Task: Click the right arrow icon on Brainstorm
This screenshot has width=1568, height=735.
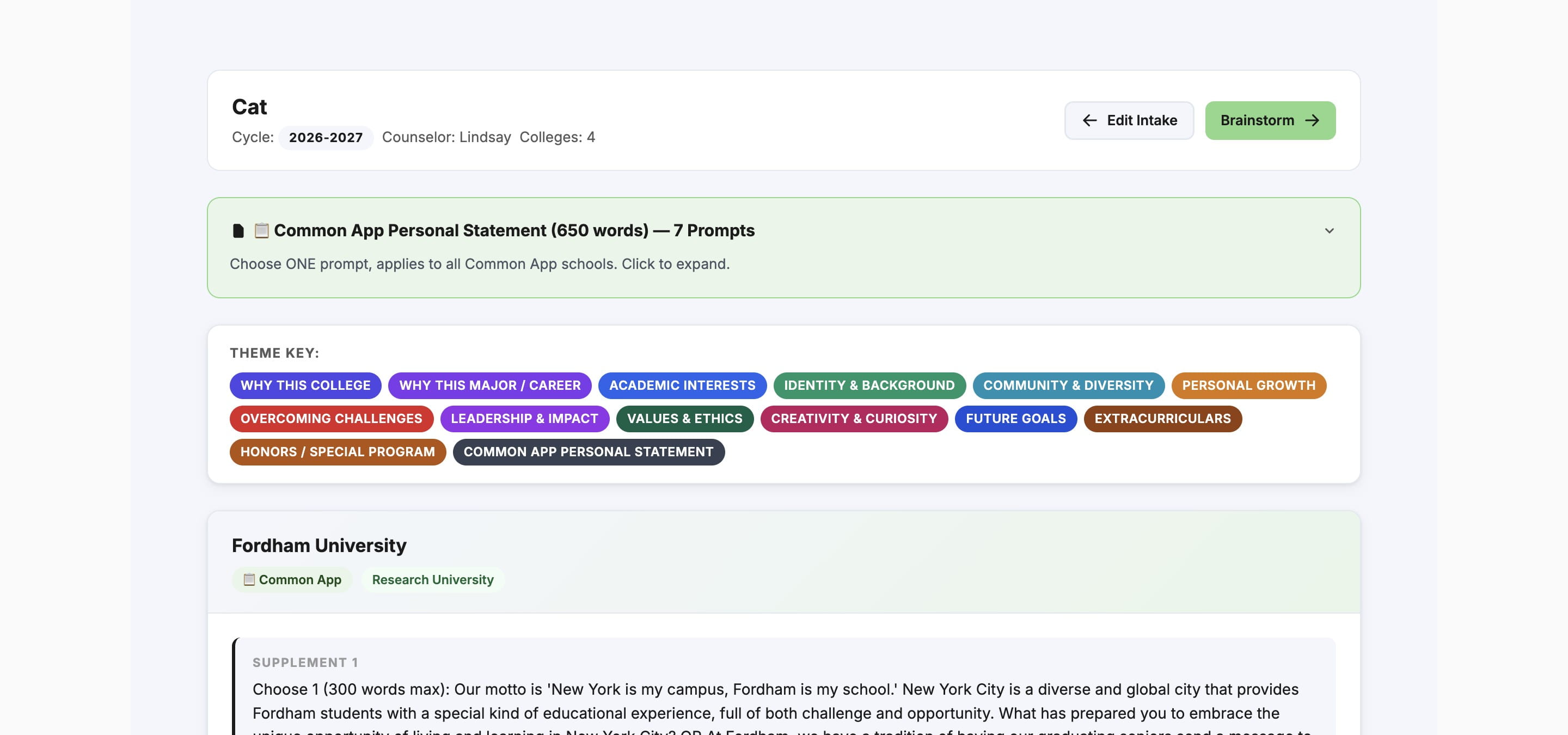Action: [x=1312, y=120]
